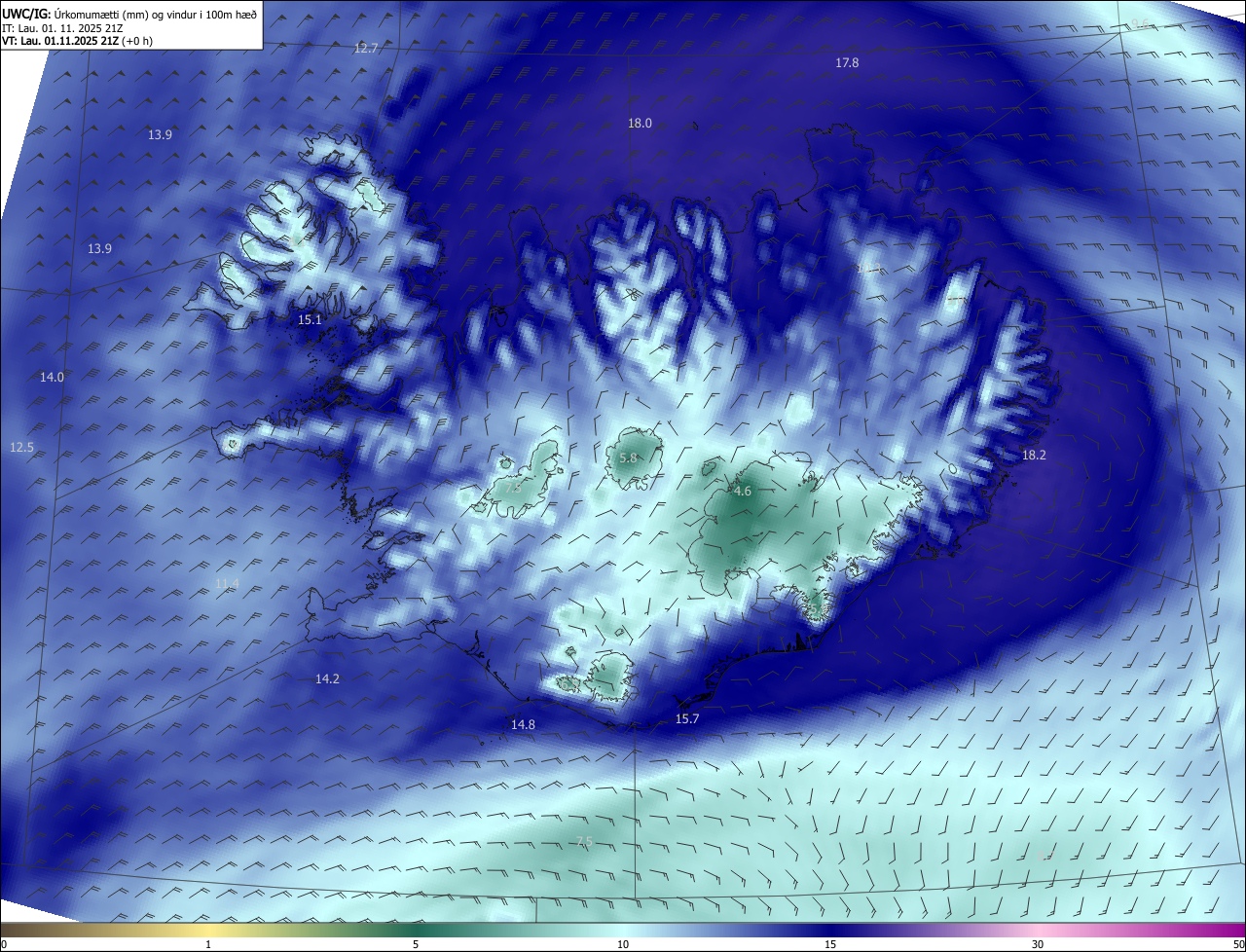The height and width of the screenshot is (952, 1246).
Task: Select the 17.8 value label on the map
Action: click(848, 62)
